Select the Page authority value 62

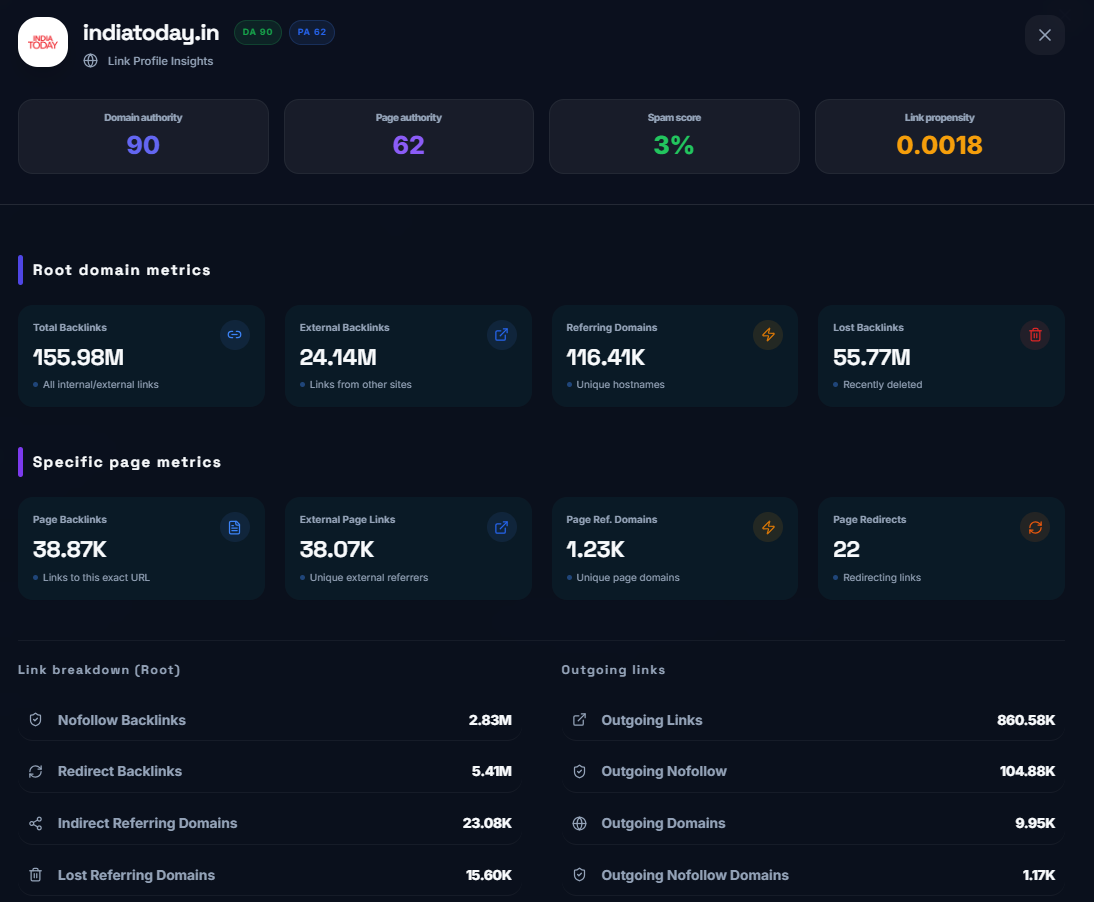coord(409,145)
